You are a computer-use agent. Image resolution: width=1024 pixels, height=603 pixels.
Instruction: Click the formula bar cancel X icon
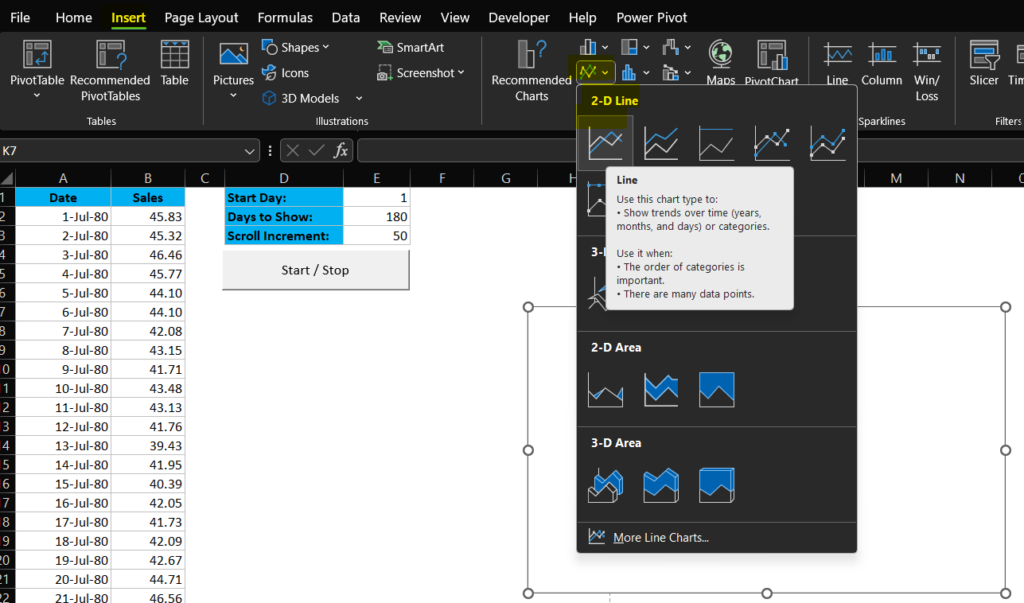(293, 151)
